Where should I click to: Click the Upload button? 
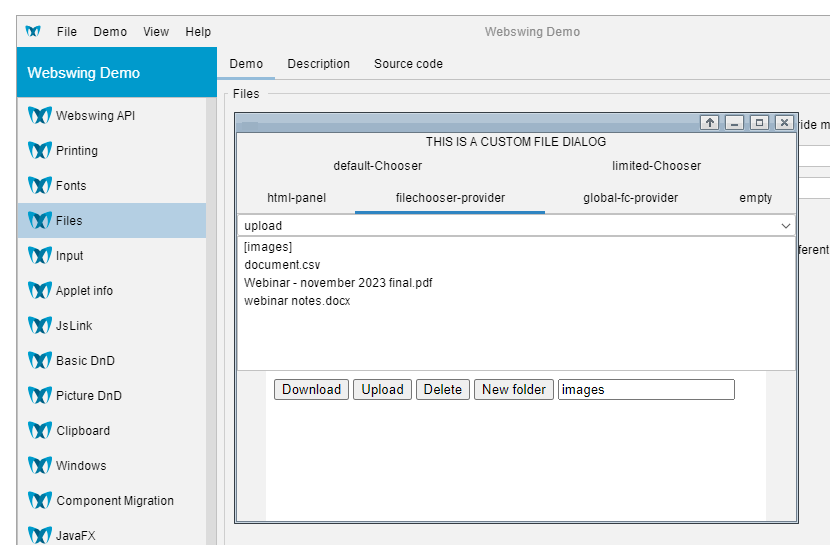pos(382,389)
